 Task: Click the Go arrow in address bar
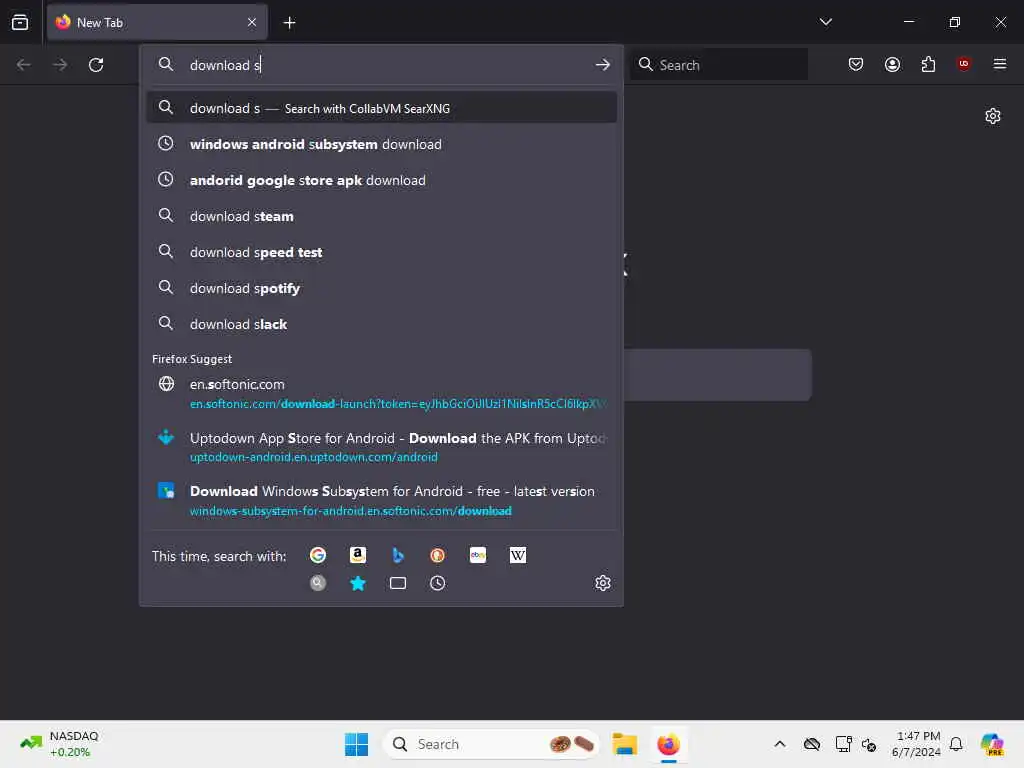click(x=602, y=65)
